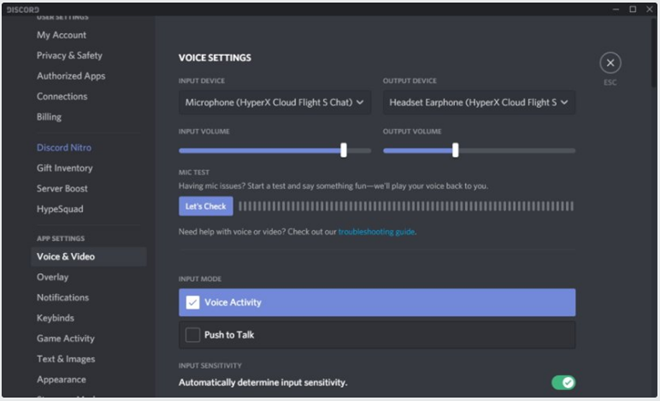Check the Voice Activity checkbox
Image resolution: width=660 pixels, height=401 pixels.
[x=193, y=303]
